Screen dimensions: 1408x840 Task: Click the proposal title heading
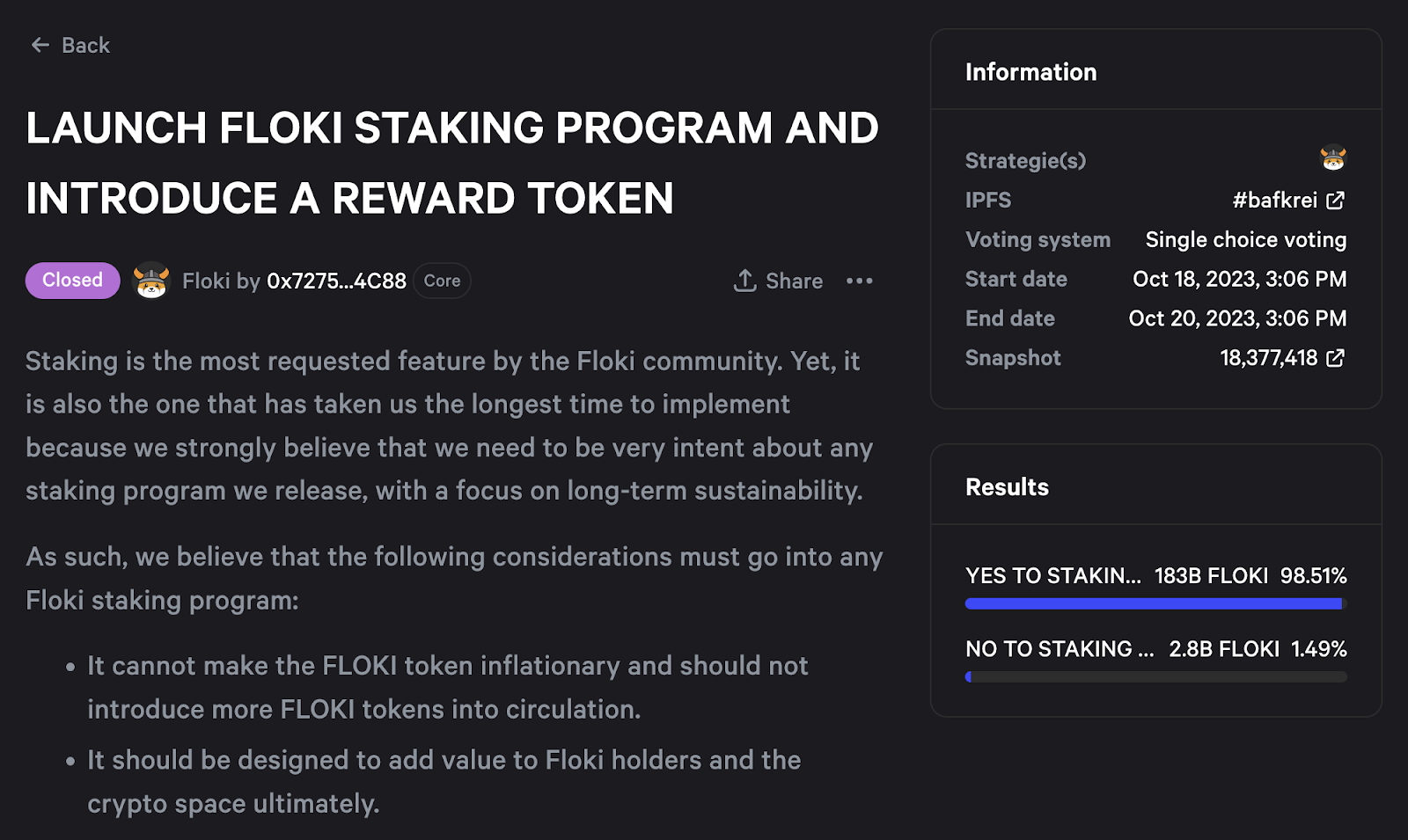[452, 163]
